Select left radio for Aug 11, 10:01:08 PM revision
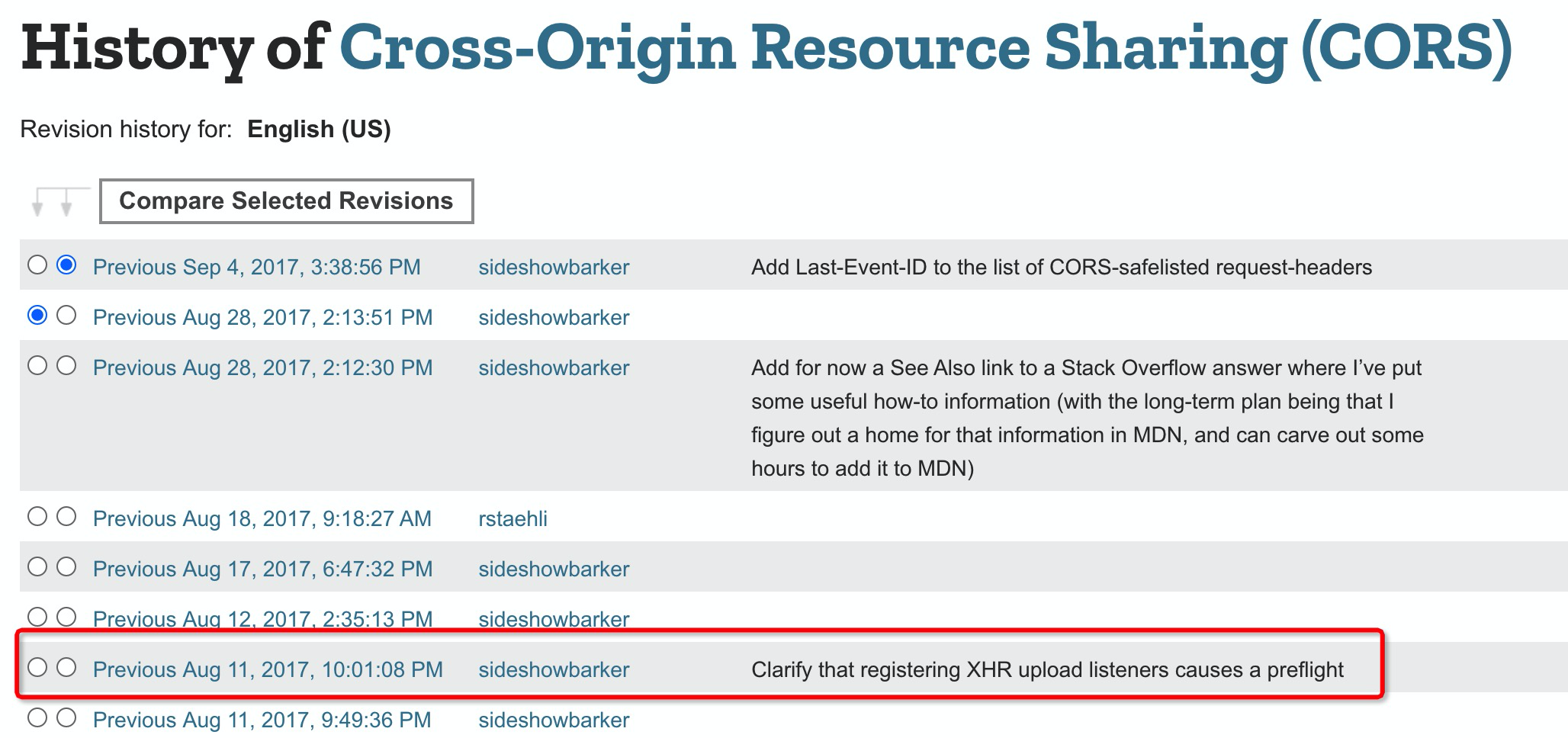 coord(37,667)
